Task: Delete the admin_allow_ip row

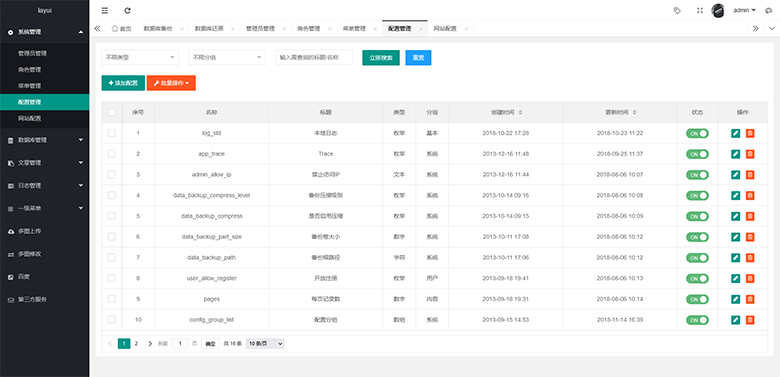Action: [x=750, y=175]
